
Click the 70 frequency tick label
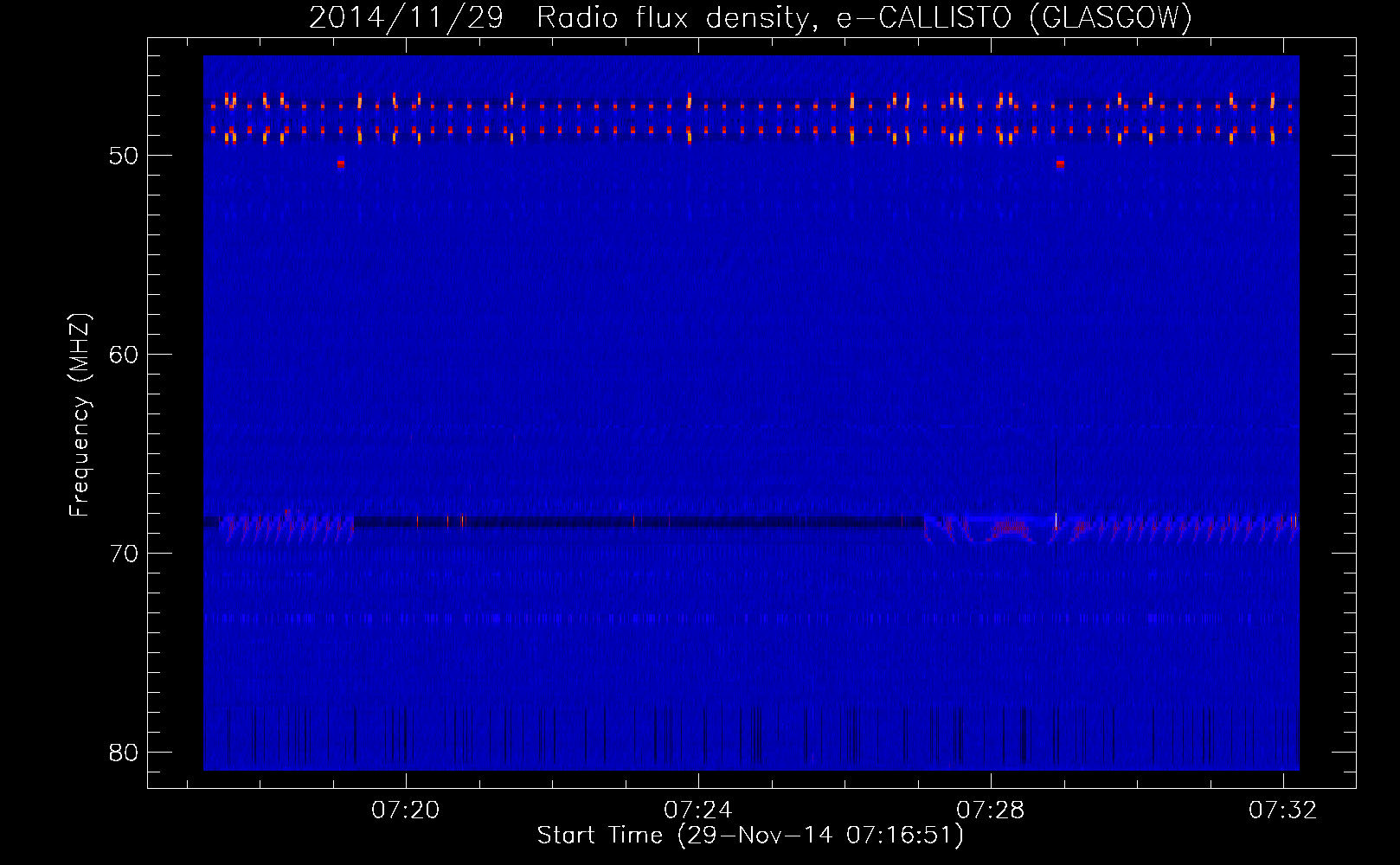click(x=124, y=554)
